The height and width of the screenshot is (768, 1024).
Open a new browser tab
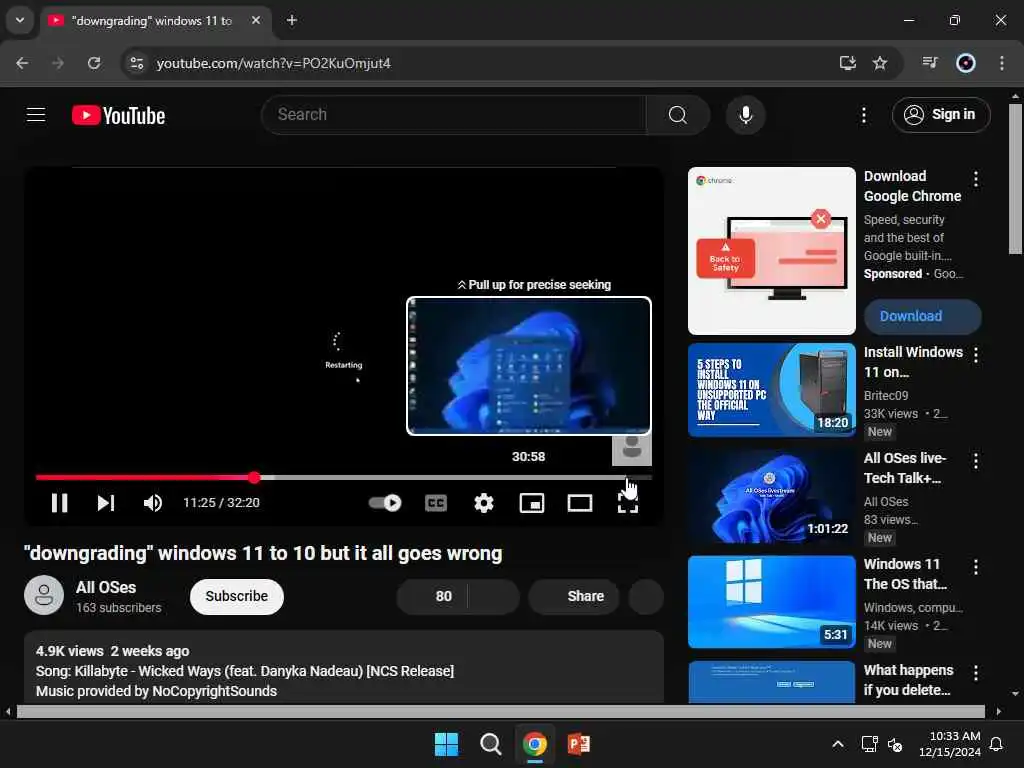[x=292, y=21]
